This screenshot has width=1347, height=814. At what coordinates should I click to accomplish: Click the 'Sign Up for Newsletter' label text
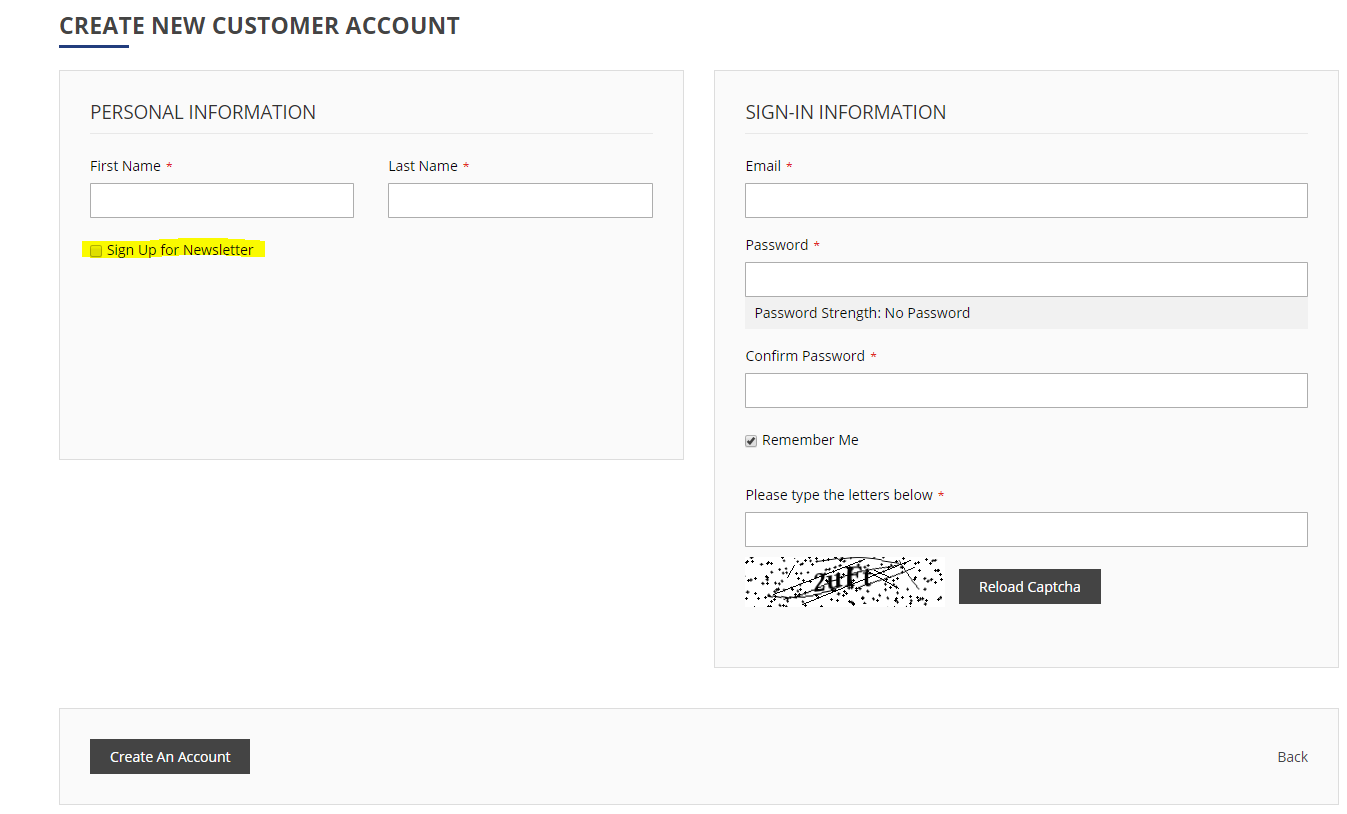[180, 250]
